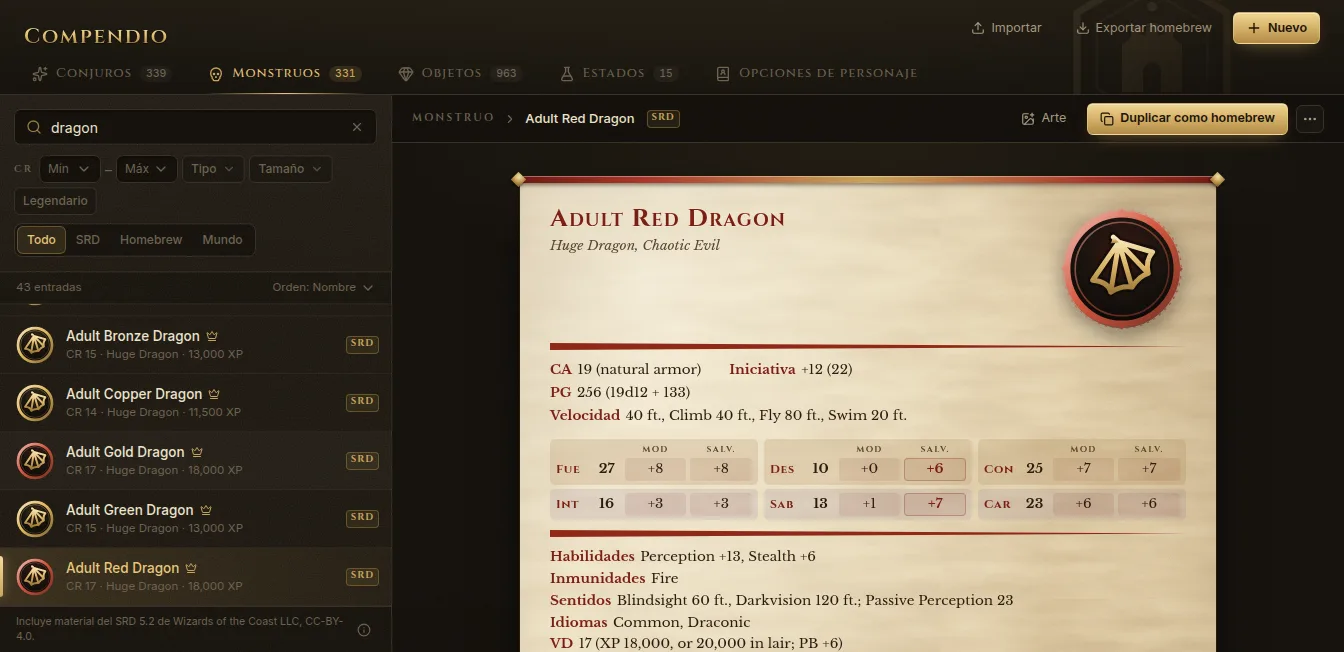1344x652 pixels.
Task: Click the Exportar homebrew download icon
Action: click(1082, 28)
